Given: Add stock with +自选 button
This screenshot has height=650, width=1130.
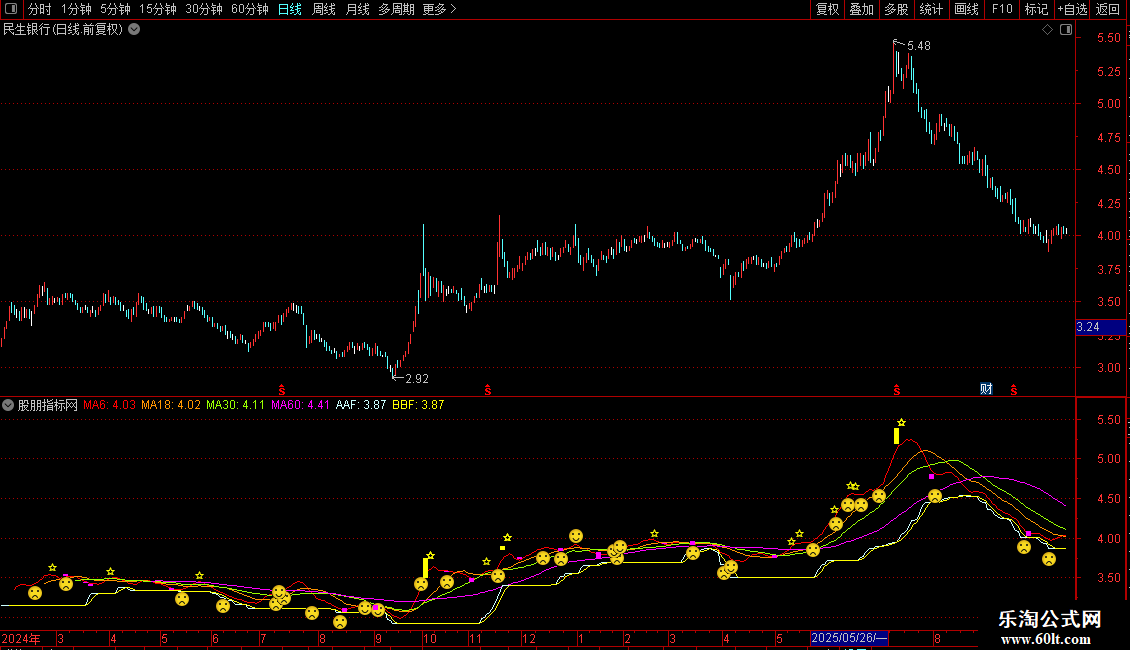Looking at the screenshot, I should pos(1072,9).
